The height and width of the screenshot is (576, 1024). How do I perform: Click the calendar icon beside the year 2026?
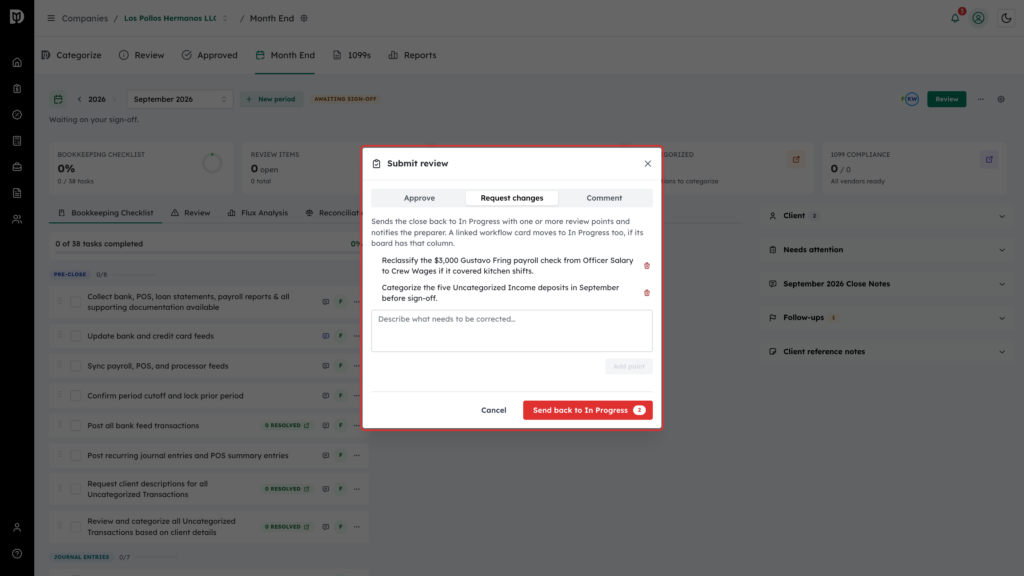[58, 99]
